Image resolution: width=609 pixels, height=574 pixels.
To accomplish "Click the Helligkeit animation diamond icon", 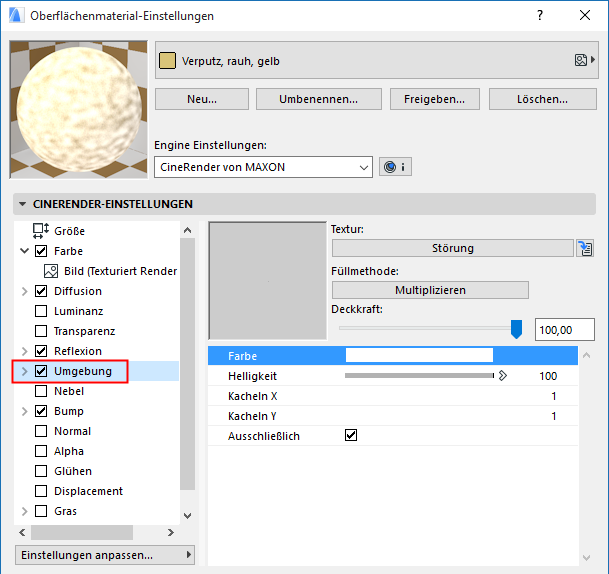I will tap(503, 376).
